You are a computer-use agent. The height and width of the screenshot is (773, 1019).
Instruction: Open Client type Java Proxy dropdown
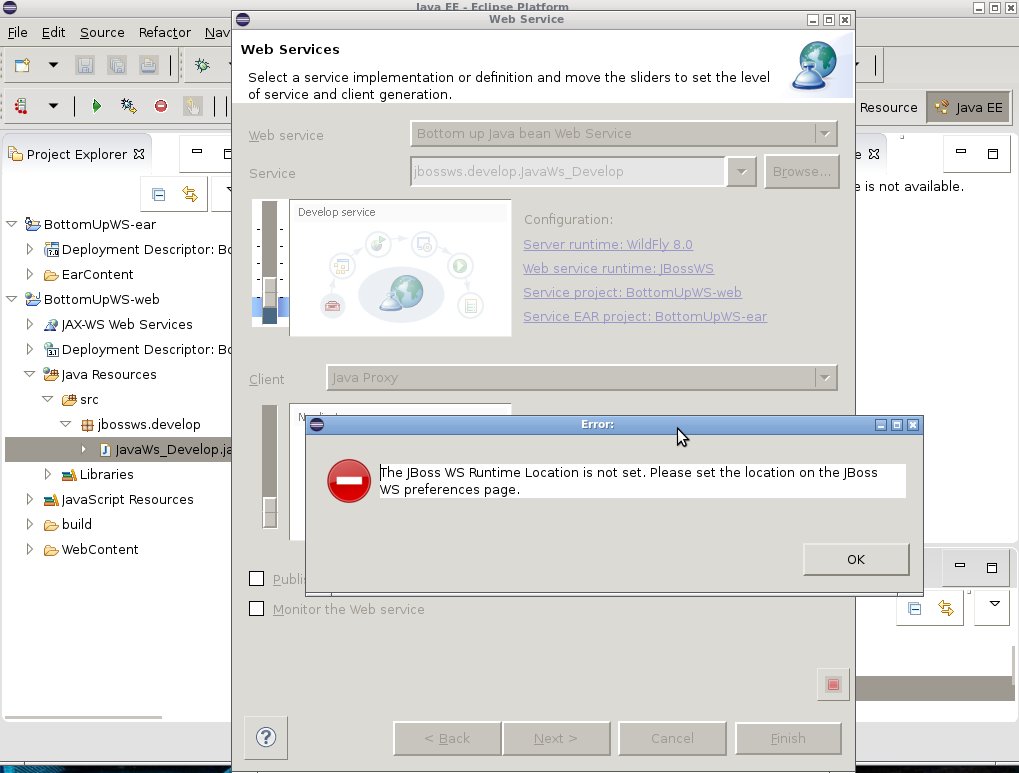pyautogui.click(x=825, y=378)
